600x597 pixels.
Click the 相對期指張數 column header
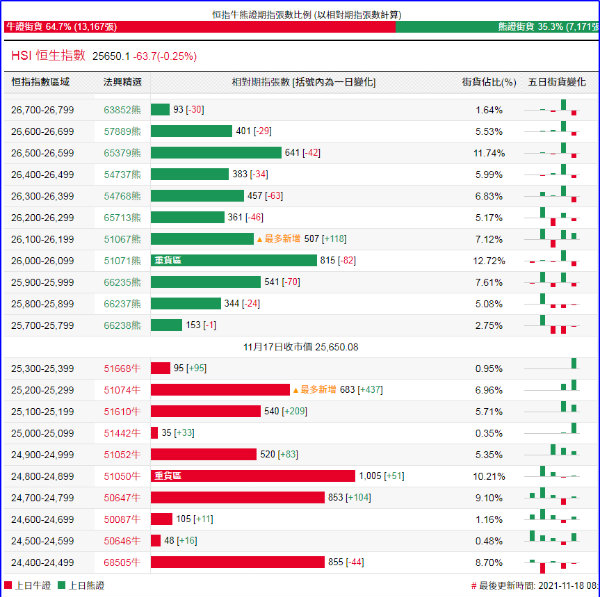point(303,82)
